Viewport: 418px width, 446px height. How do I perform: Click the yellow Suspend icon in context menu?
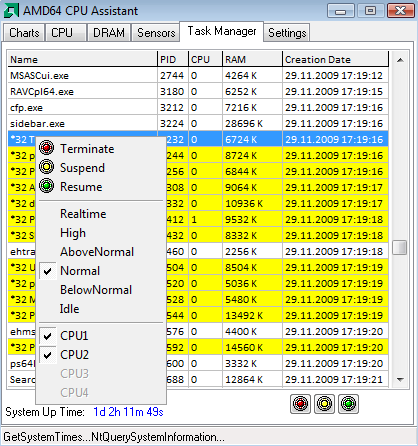[47, 167]
